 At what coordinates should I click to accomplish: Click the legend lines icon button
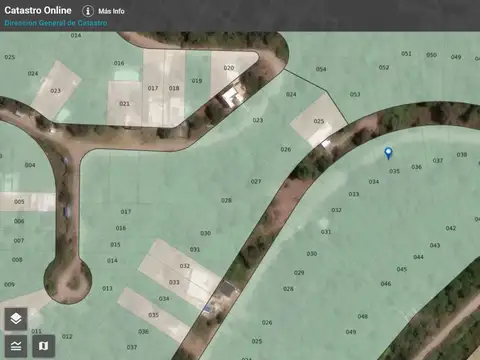[x=16, y=346]
